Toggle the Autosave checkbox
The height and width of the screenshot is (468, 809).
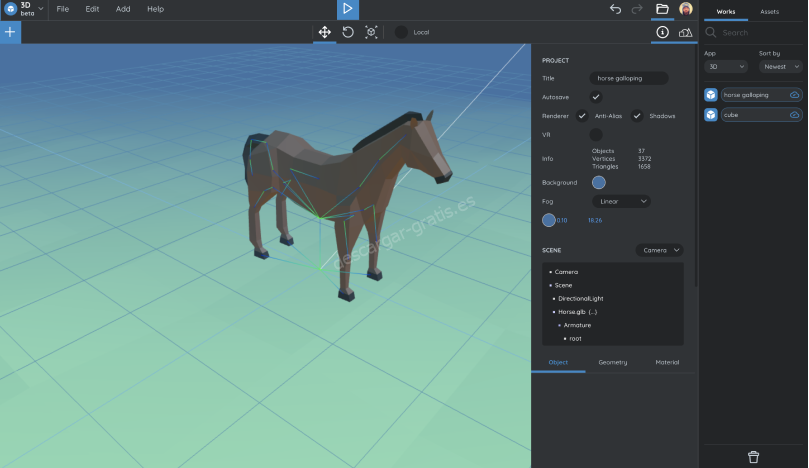coord(596,97)
